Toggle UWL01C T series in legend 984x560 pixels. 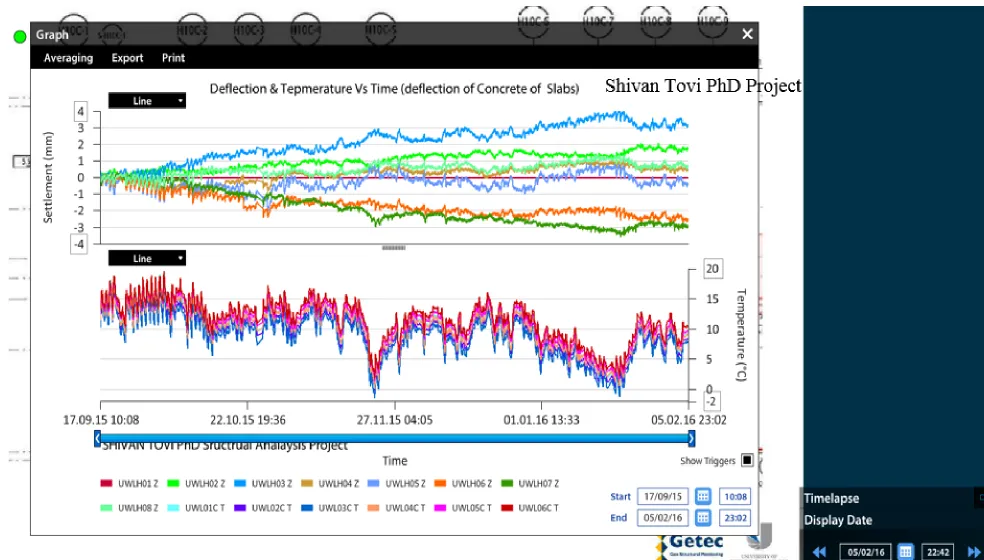tap(196, 507)
